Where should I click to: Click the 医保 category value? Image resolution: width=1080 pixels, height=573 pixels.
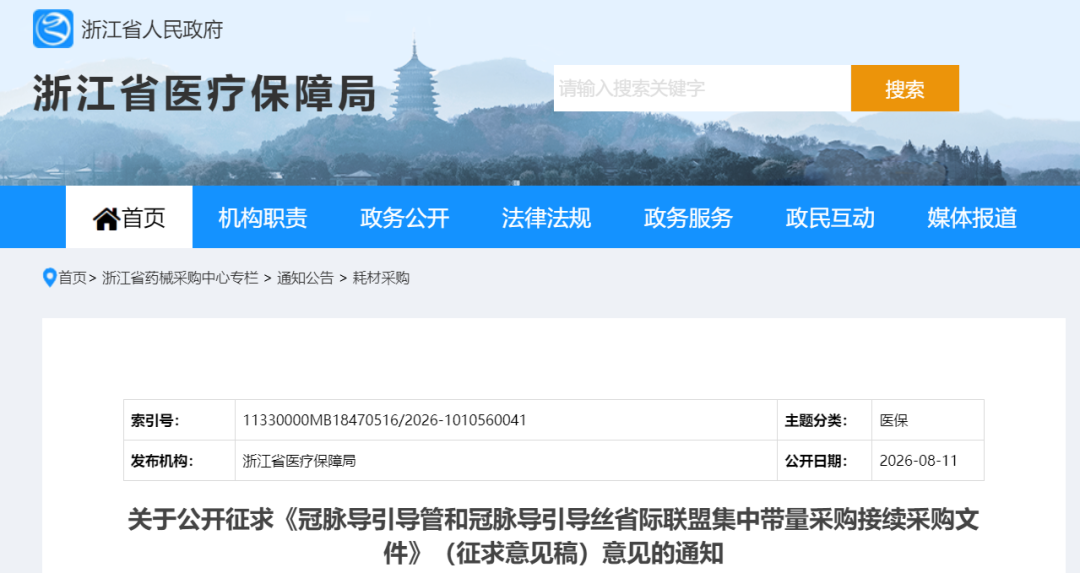click(x=894, y=420)
